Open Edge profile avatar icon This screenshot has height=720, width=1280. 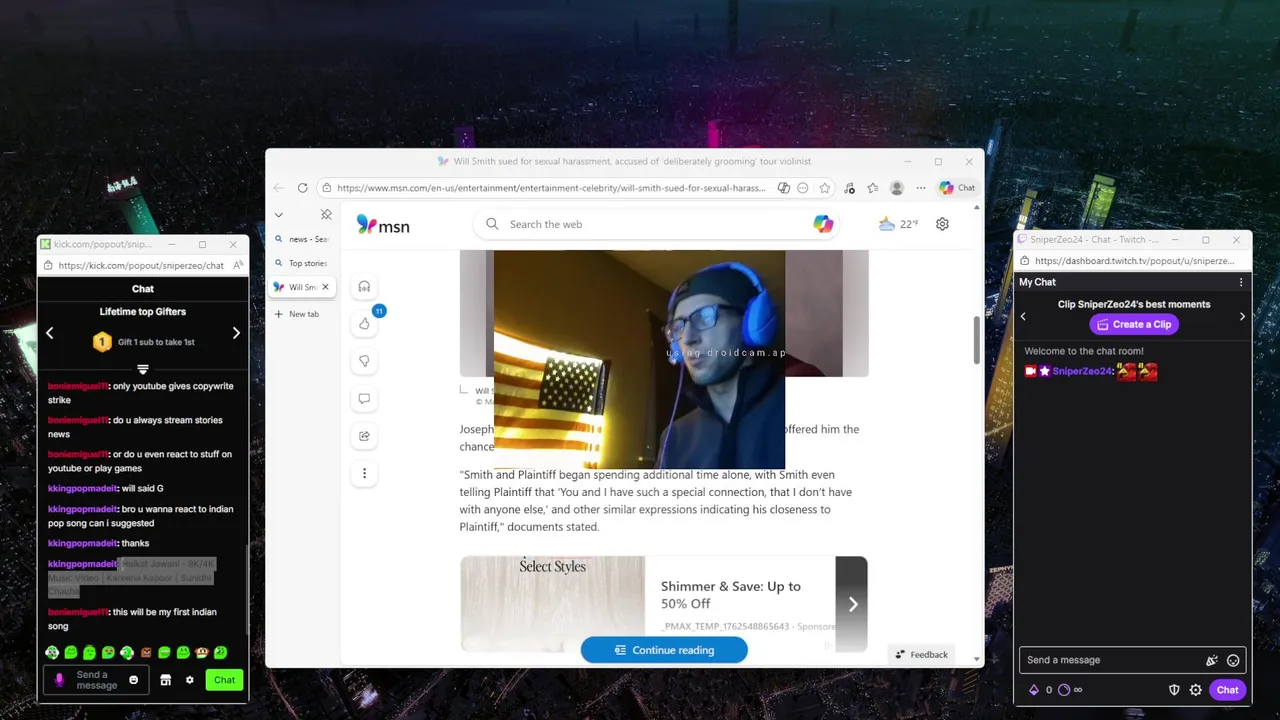pyautogui.click(x=897, y=188)
